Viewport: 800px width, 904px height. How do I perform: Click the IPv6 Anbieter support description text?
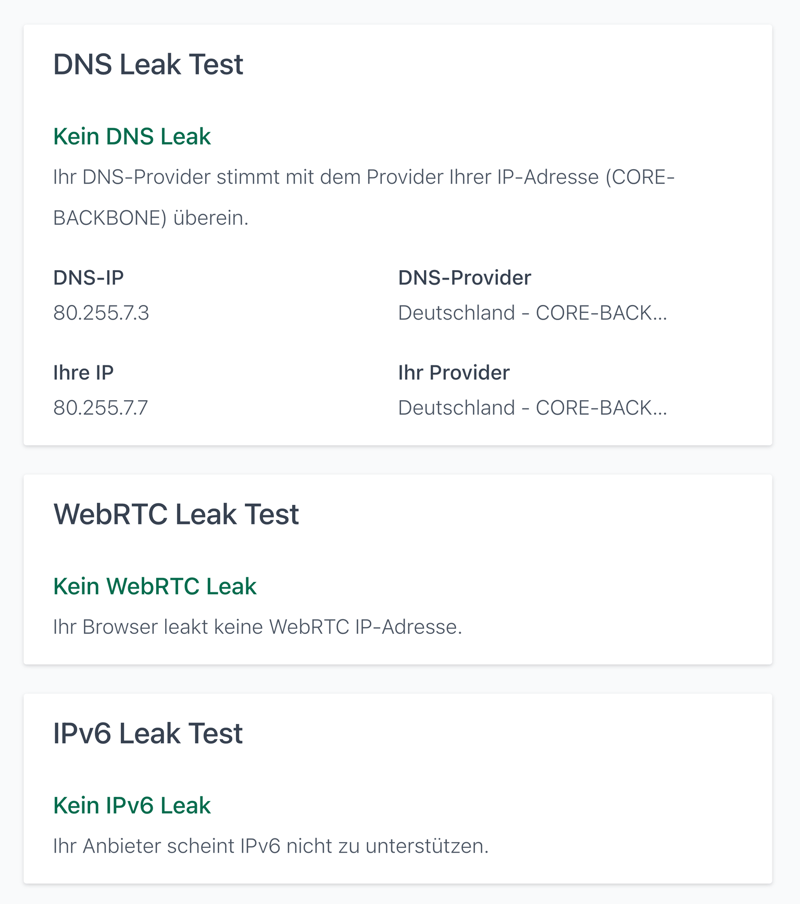(270, 847)
